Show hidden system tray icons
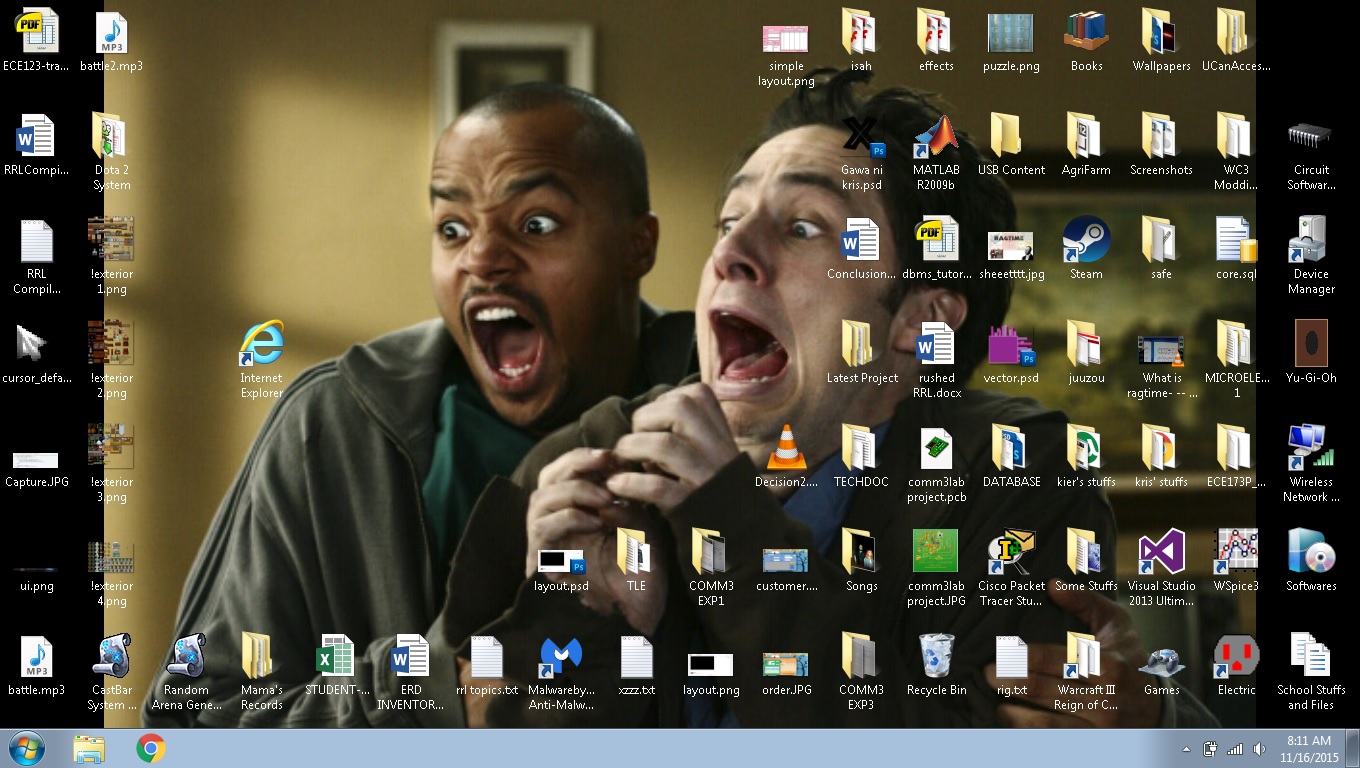1360x768 pixels. tap(1186, 749)
